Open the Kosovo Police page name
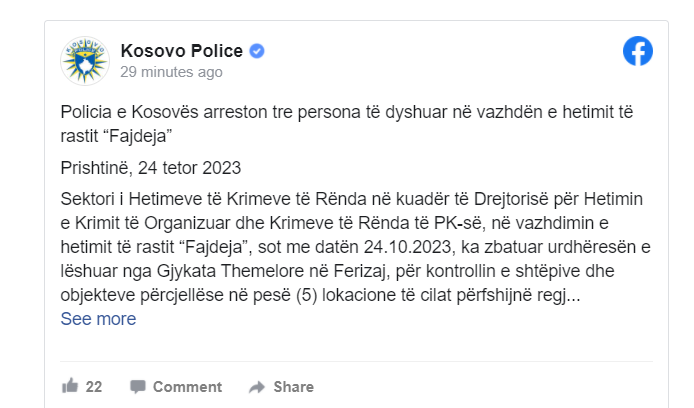Screen dimensions: 694x408 [181, 50]
